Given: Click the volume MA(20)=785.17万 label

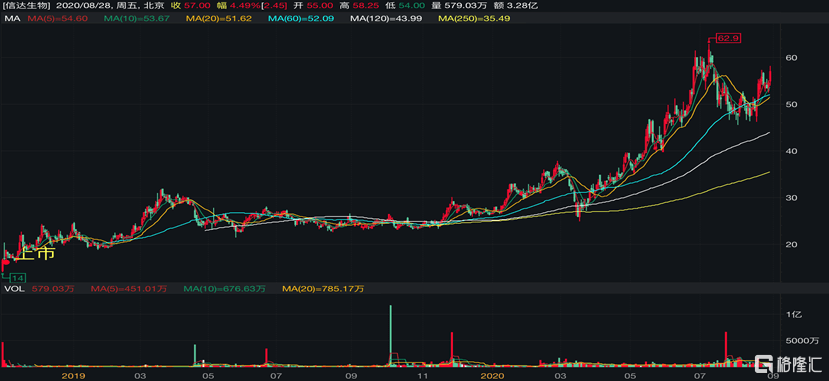Looking at the screenshot, I should (323, 289).
